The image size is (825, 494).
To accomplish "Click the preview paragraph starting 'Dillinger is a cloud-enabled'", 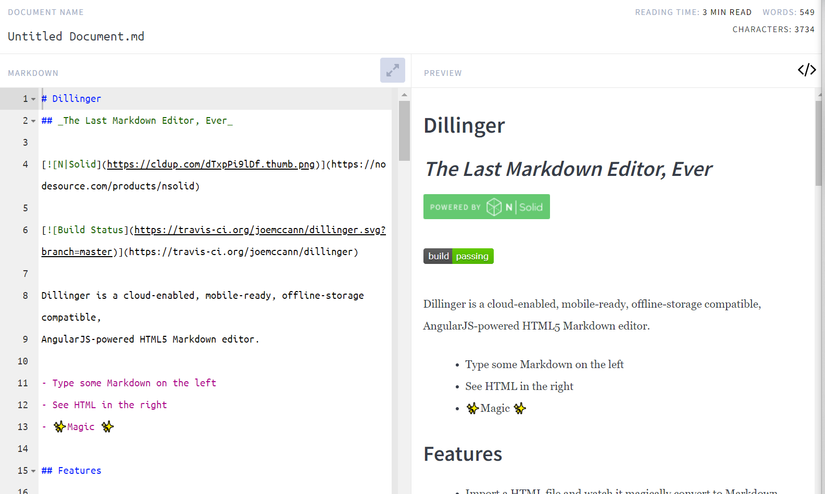I will (x=592, y=315).
